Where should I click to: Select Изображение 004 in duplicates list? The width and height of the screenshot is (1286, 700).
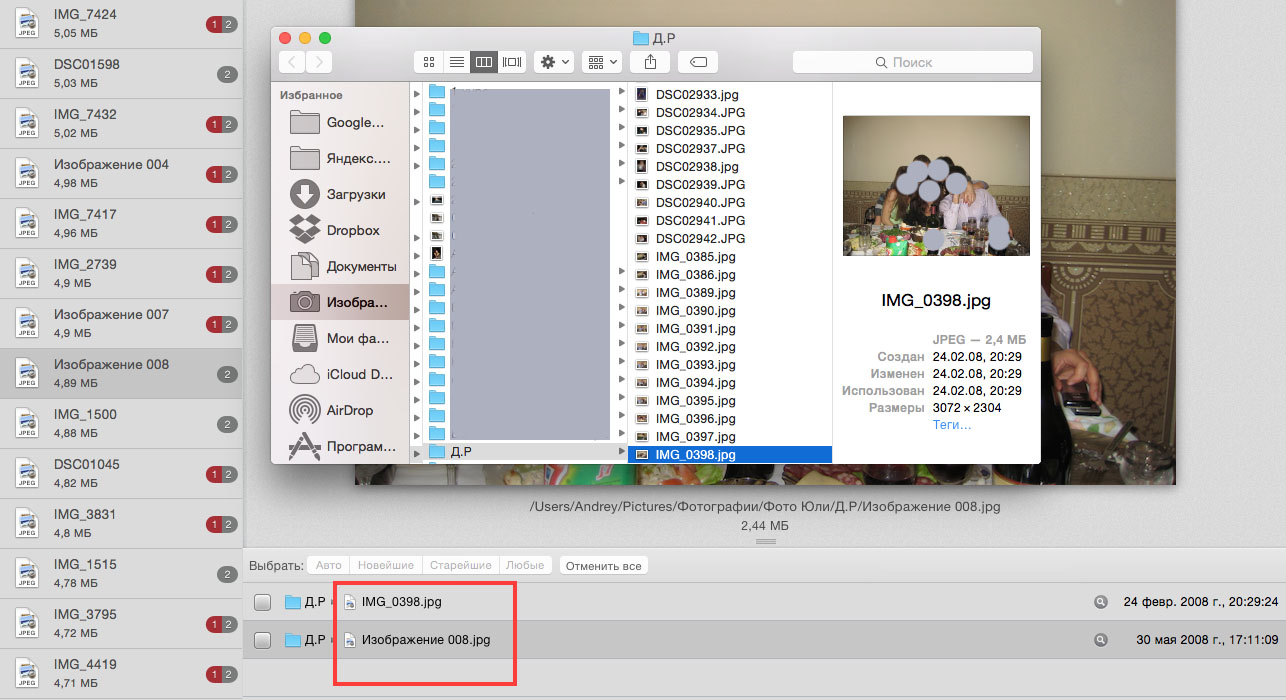(121, 174)
